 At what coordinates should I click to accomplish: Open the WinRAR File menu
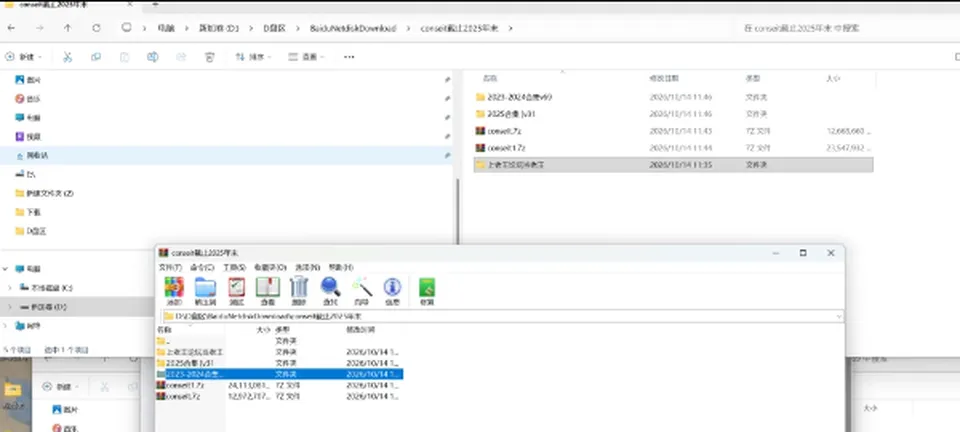(170, 267)
